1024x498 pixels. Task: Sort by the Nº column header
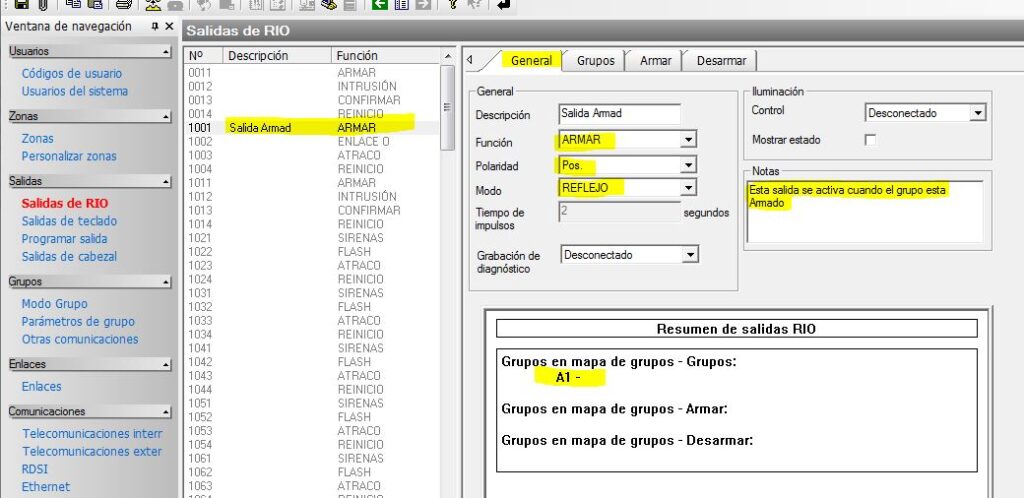pos(204,55)
